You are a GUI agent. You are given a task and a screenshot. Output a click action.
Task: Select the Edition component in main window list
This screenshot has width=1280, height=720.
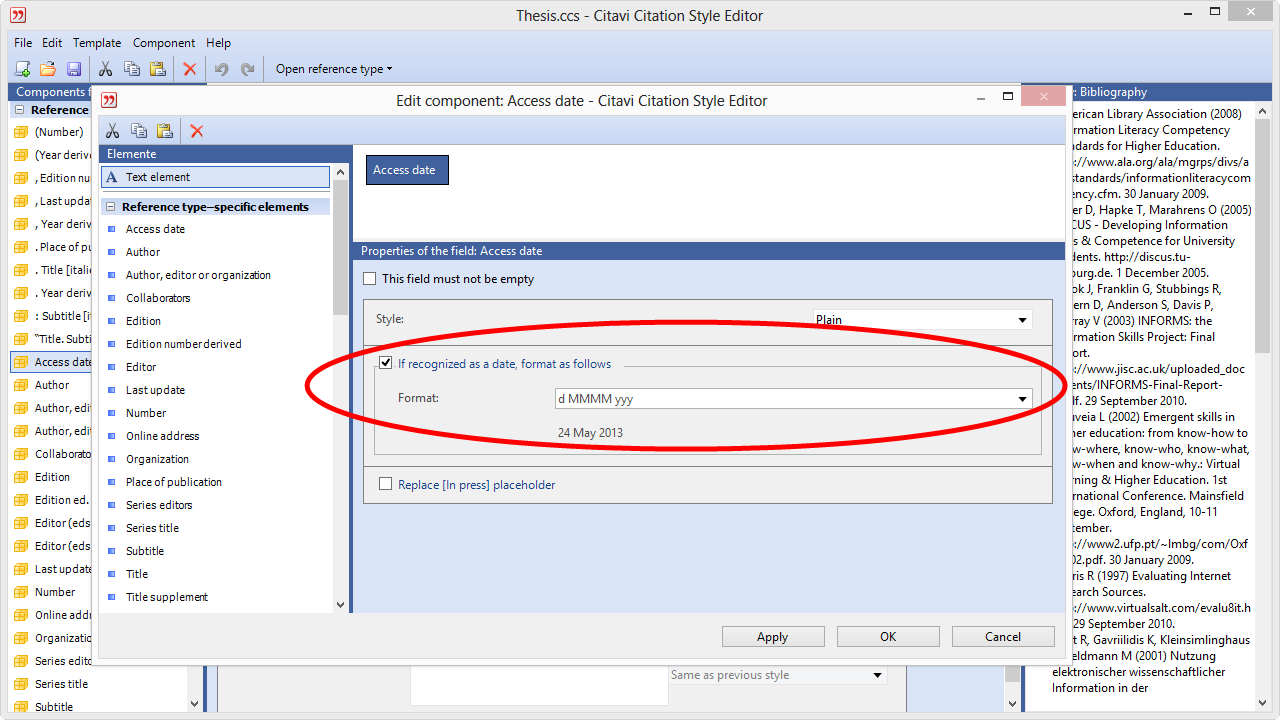[x=52, y=477]
